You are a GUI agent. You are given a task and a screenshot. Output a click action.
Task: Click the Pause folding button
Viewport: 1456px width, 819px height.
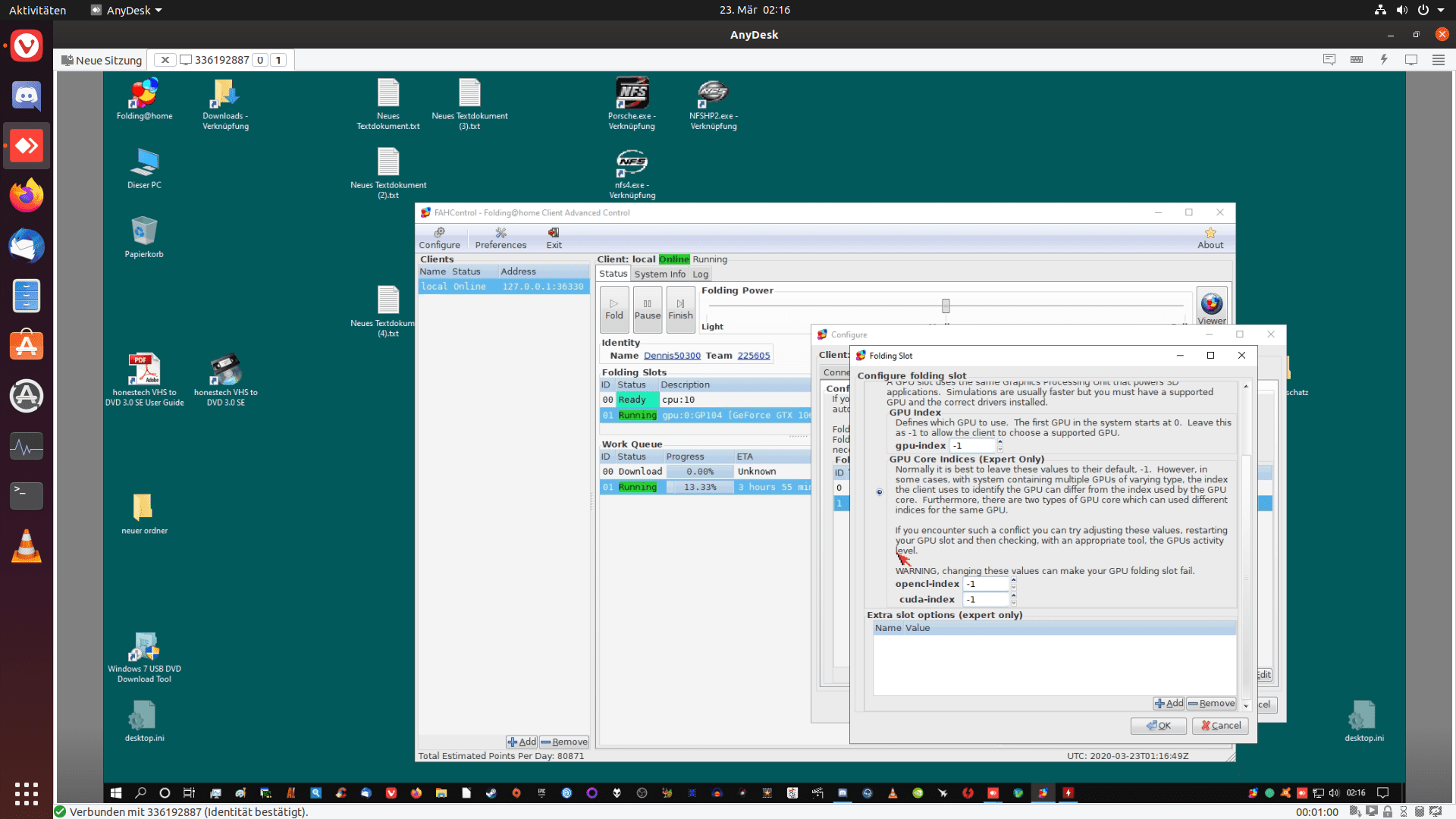pos(648,309)
